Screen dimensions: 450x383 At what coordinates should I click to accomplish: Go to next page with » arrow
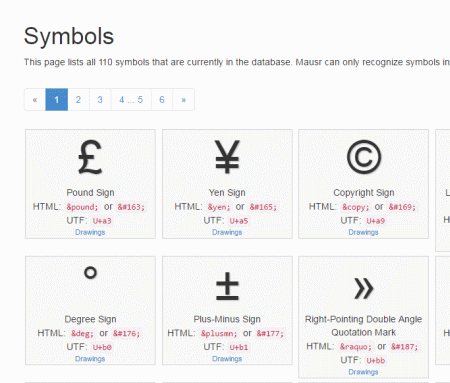183,99
